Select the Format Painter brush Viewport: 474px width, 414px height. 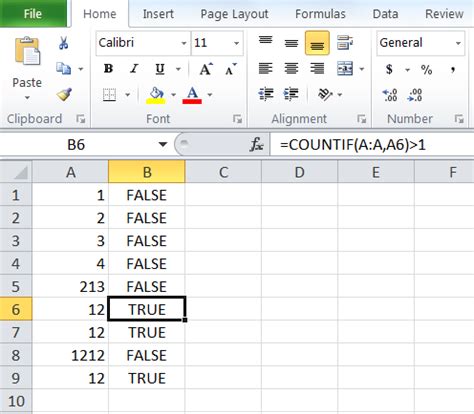[64, 95]
